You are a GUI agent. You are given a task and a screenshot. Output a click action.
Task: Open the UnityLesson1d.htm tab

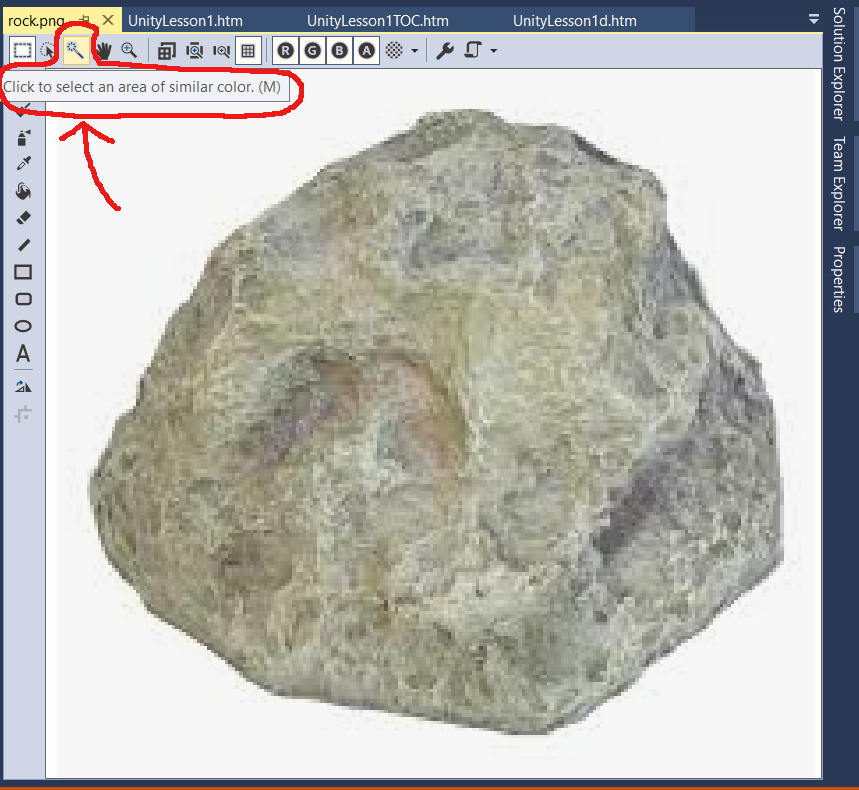(x=575, y=21)
